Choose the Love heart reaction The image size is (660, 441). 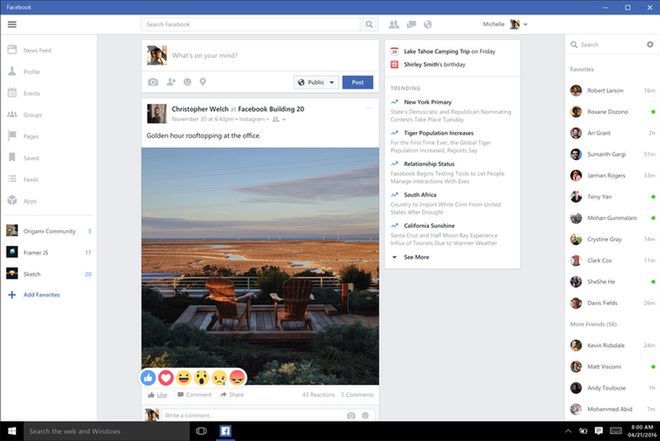coord(166,378)
